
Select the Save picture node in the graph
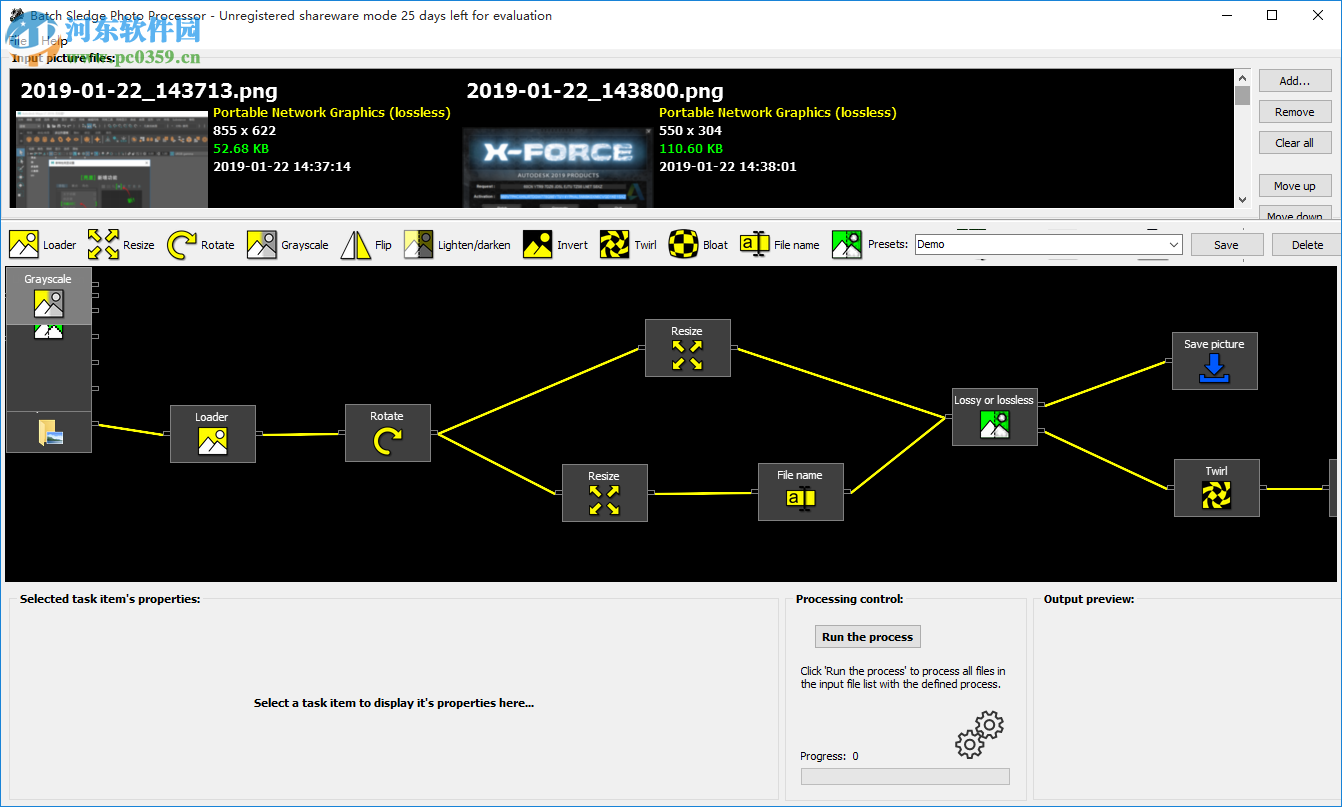1214,360
